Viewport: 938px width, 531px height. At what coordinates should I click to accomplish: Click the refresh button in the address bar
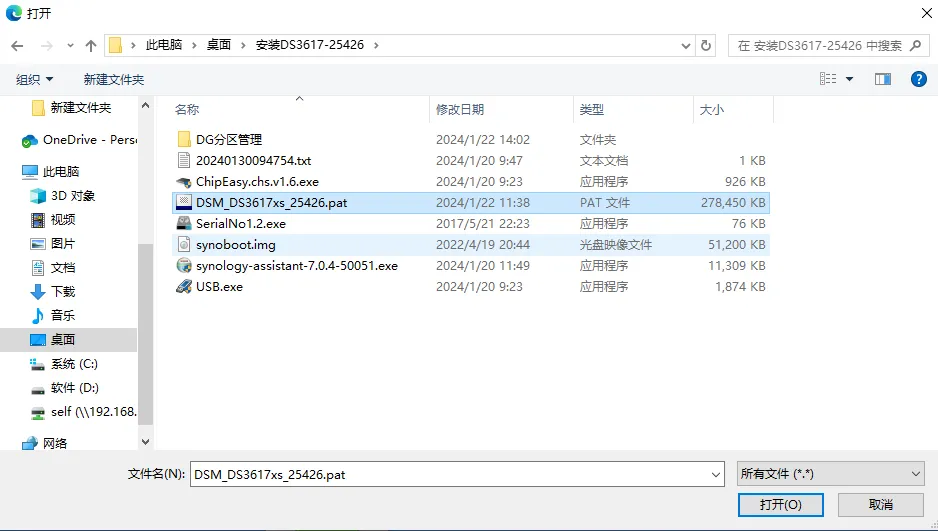706,45
